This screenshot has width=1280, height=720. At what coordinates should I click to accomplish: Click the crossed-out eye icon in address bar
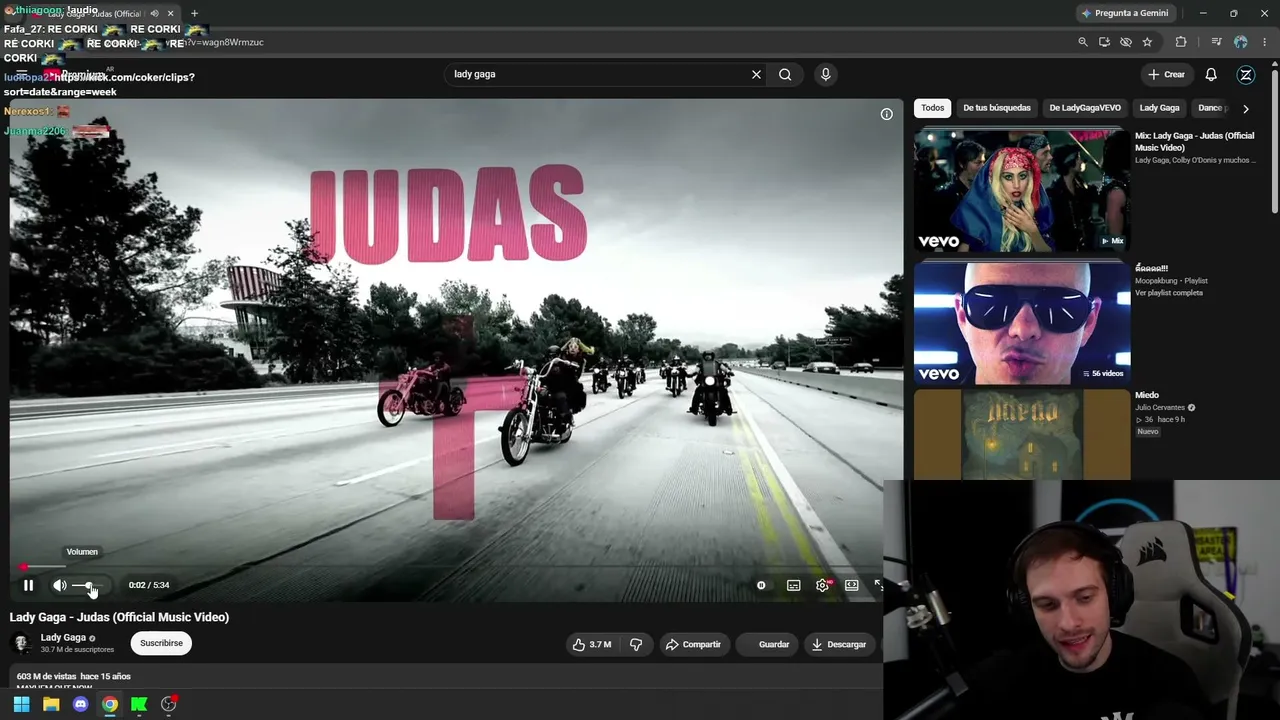point(1126,42)
